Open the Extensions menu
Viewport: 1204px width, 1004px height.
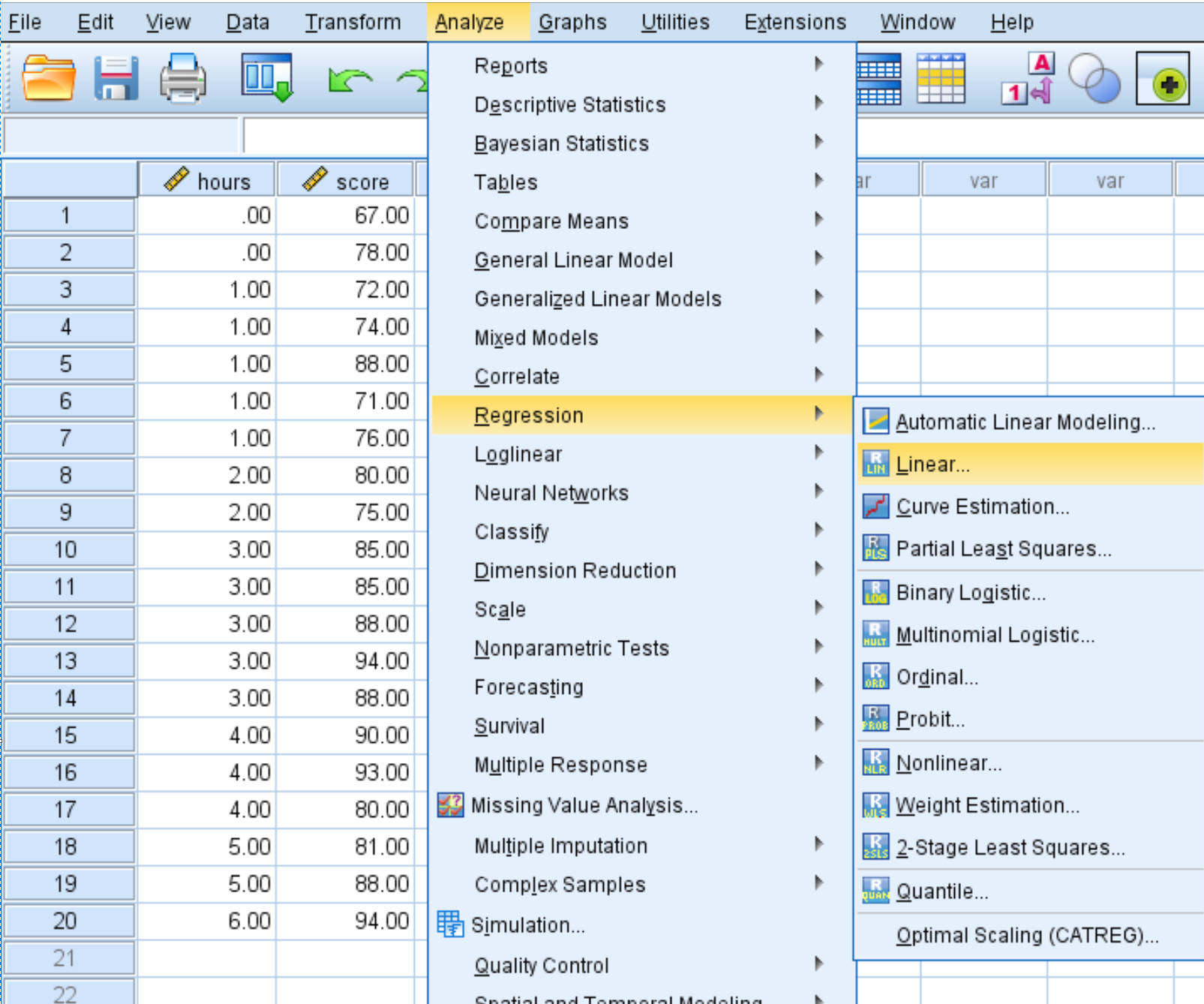pyautogui.click(x=795, y=23)
